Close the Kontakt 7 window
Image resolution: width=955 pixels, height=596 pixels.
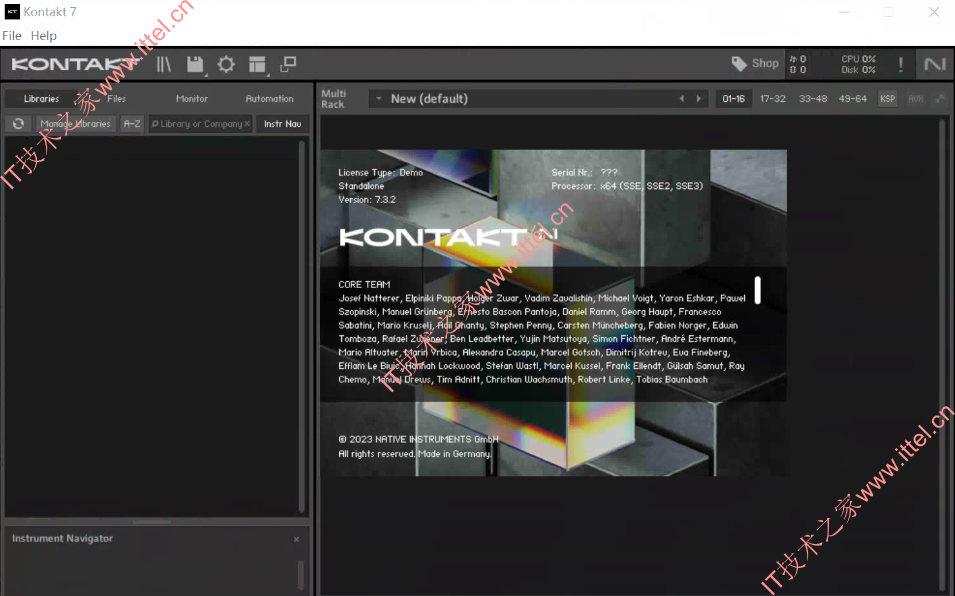click(934, 12)
